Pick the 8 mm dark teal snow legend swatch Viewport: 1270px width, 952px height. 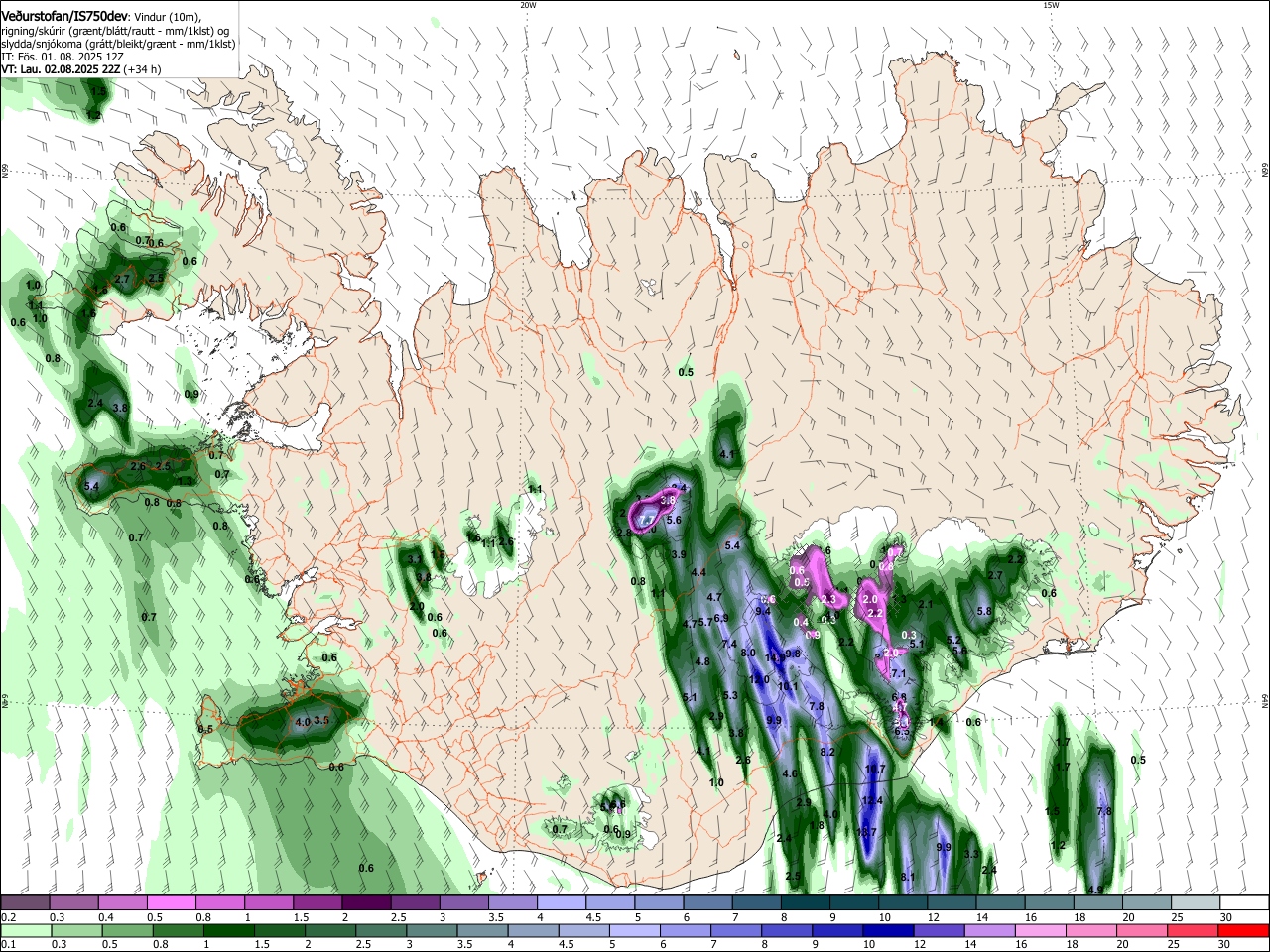(x=806, y=902)
